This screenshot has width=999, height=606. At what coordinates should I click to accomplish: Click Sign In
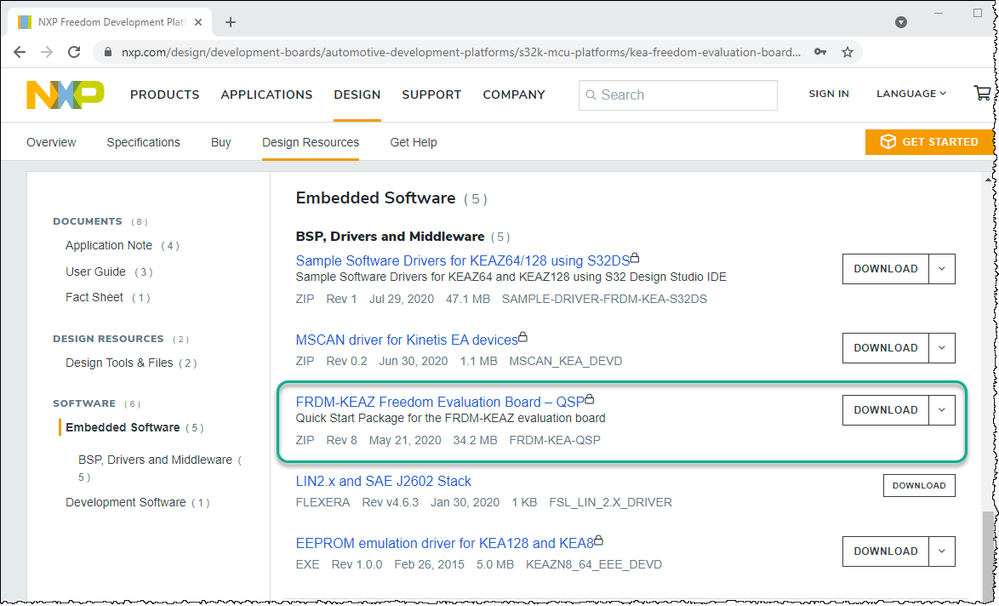[828, 94]
